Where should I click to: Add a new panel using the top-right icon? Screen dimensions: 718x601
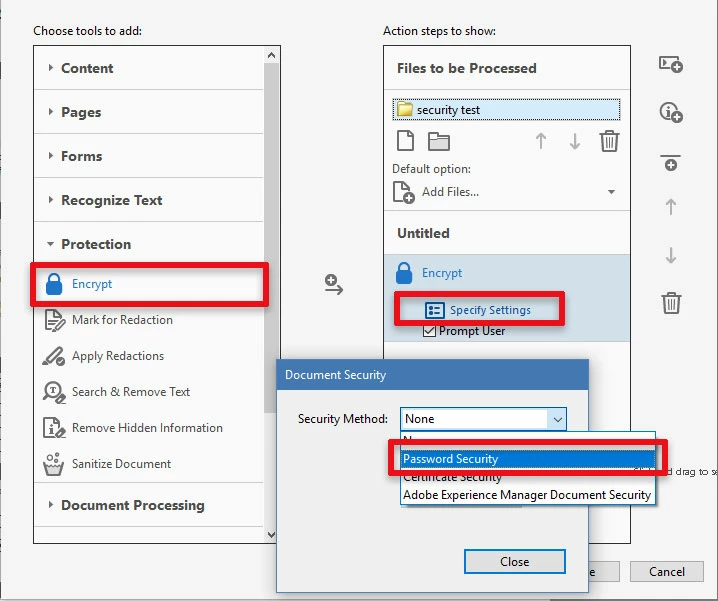[671, 64]
